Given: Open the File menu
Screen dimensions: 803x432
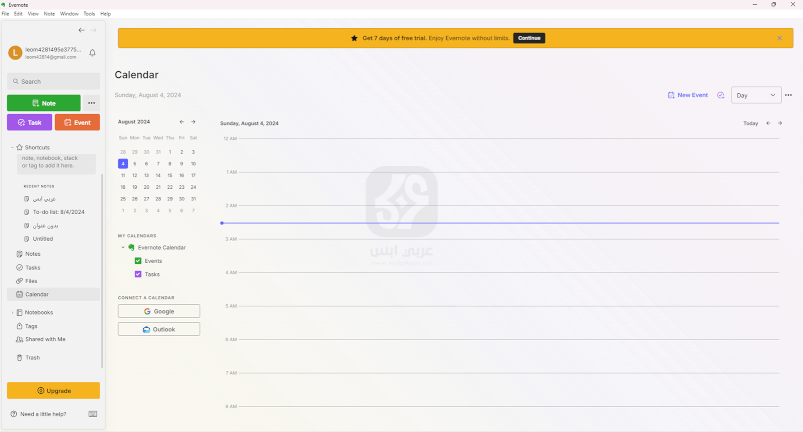Looking at the screenshot, I should click(x=6, y=14).
